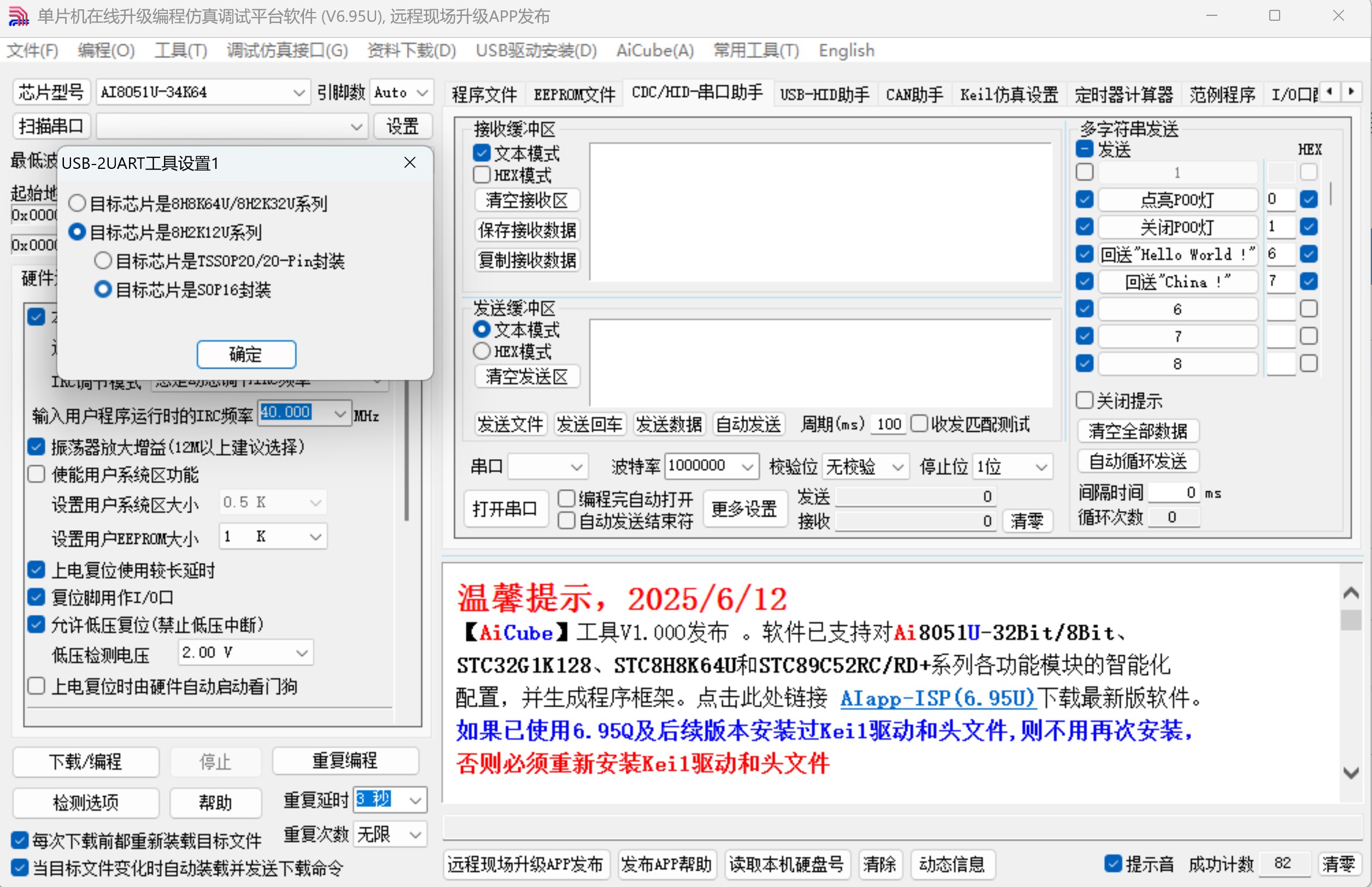Viewport: 1372px width, 887px height.
Task: Enable 使能用户系统区功能 checkbox
Action: [x=36, y=474]
